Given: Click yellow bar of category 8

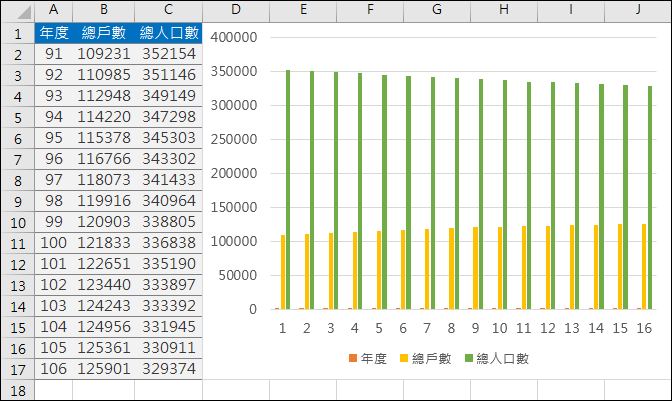Looking at the screenshot, I should point(451,268).
